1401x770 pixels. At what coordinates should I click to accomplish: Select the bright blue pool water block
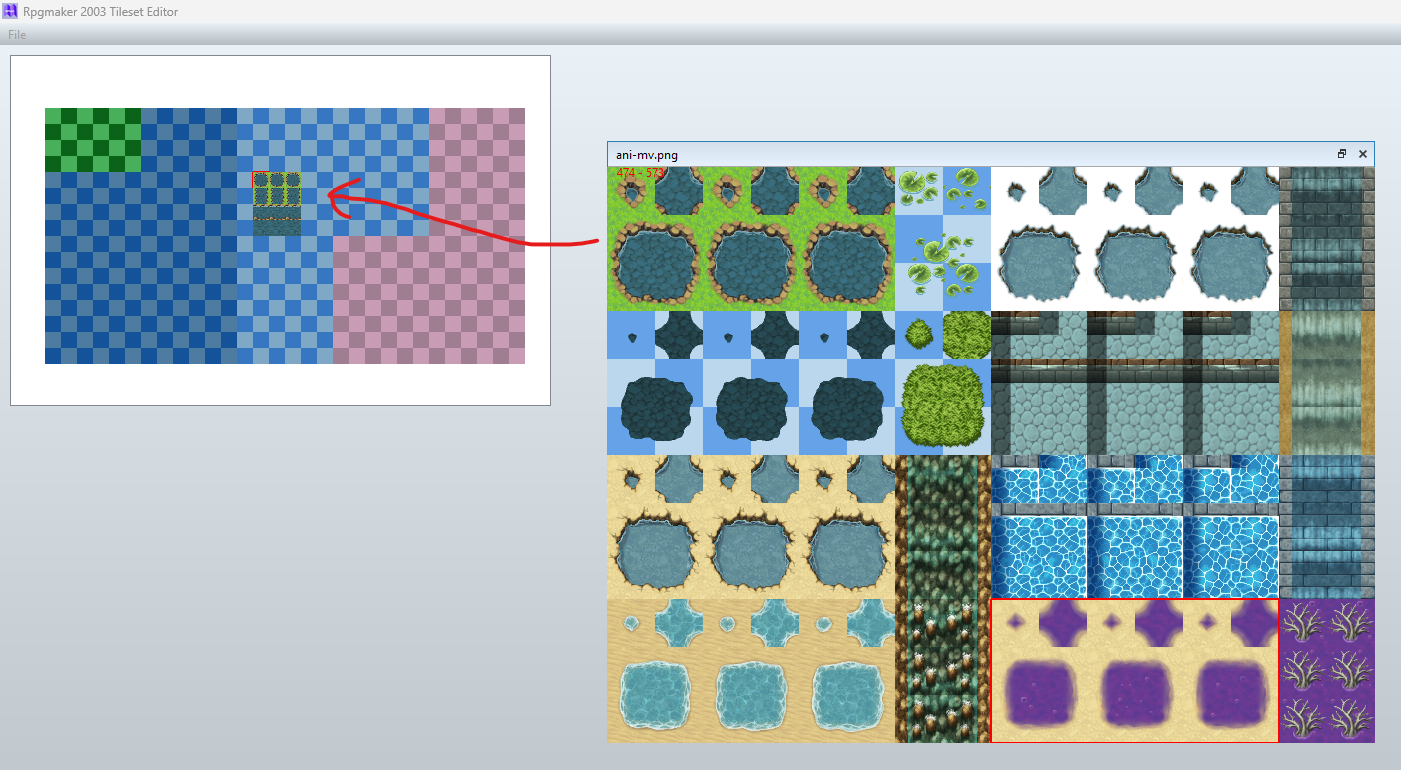click(1135, 527)
